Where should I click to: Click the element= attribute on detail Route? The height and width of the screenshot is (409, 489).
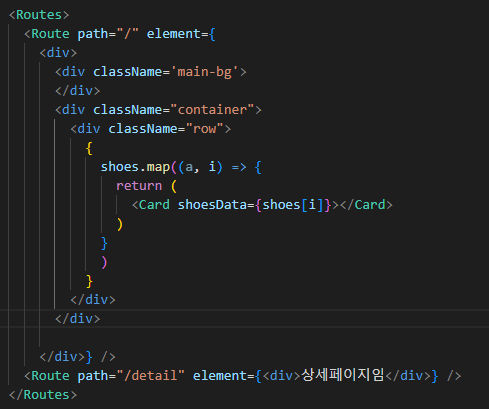pos(223,376)
